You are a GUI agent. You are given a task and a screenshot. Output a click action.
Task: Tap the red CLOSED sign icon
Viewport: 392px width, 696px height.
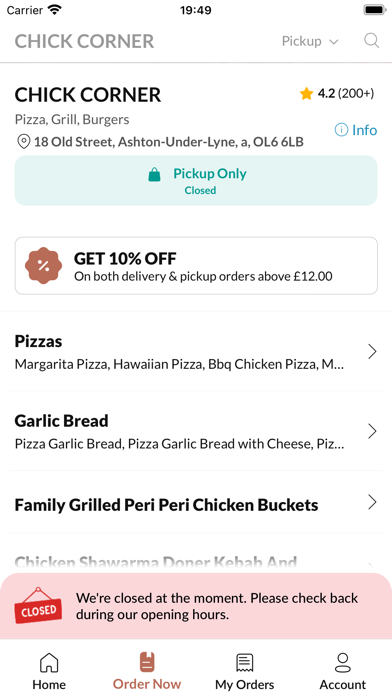38,605
